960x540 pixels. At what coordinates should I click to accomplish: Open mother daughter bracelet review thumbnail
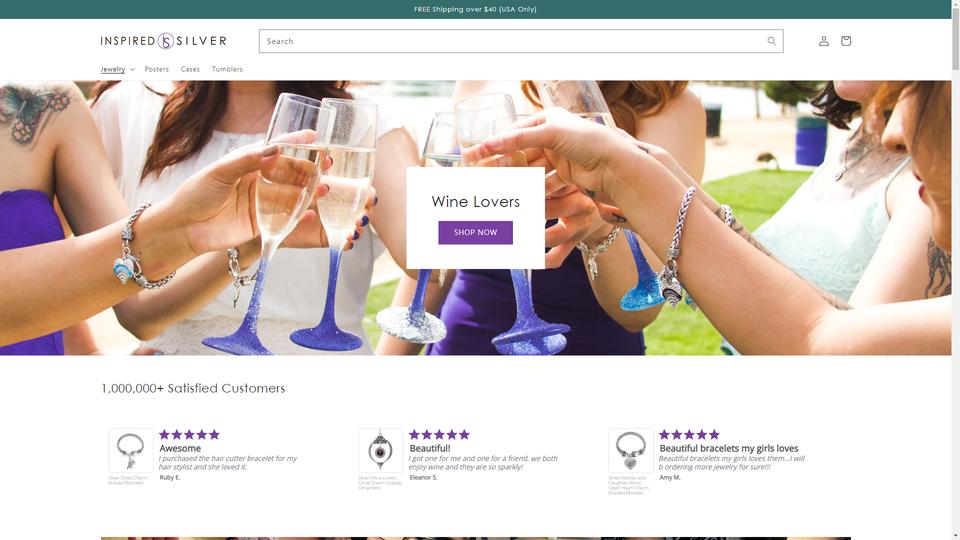(630, 450)
